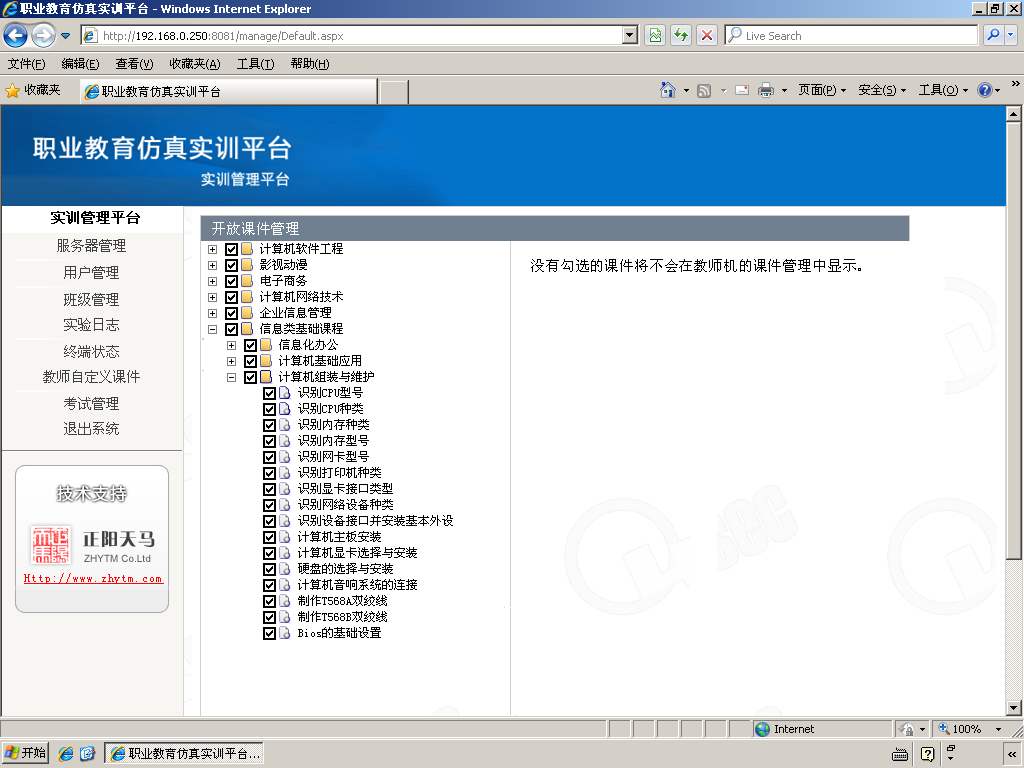The width and height of the screenshot is (1024, 768).
Task: Click the document icon beside 识别CPU型号
Action: (x=285, y=392)
